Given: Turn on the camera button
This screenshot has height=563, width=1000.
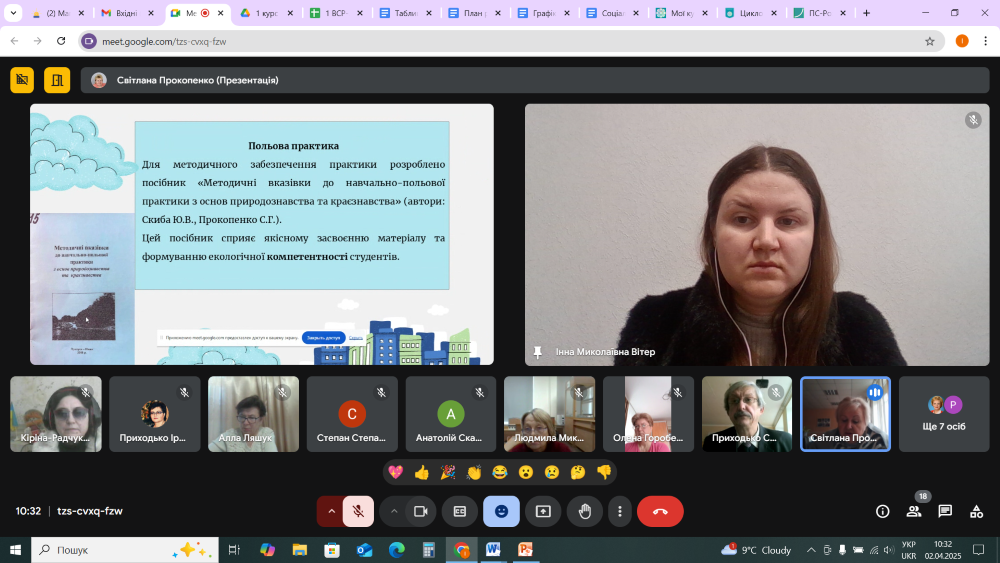Looking at the screenshot, I should (x=420, y=511).
